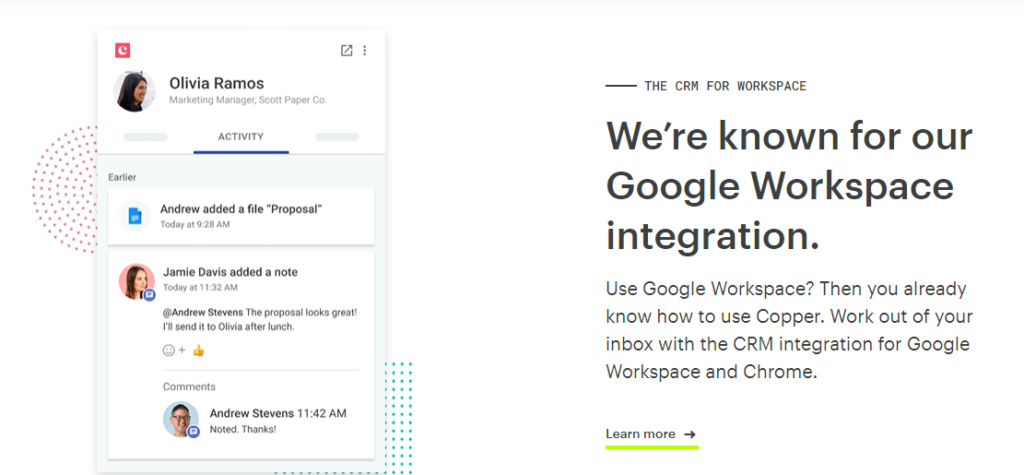The image size is (1024, 475).
Task: Click "Use Google Workspace?" description paragraph
Action: (x=790, y=330)
